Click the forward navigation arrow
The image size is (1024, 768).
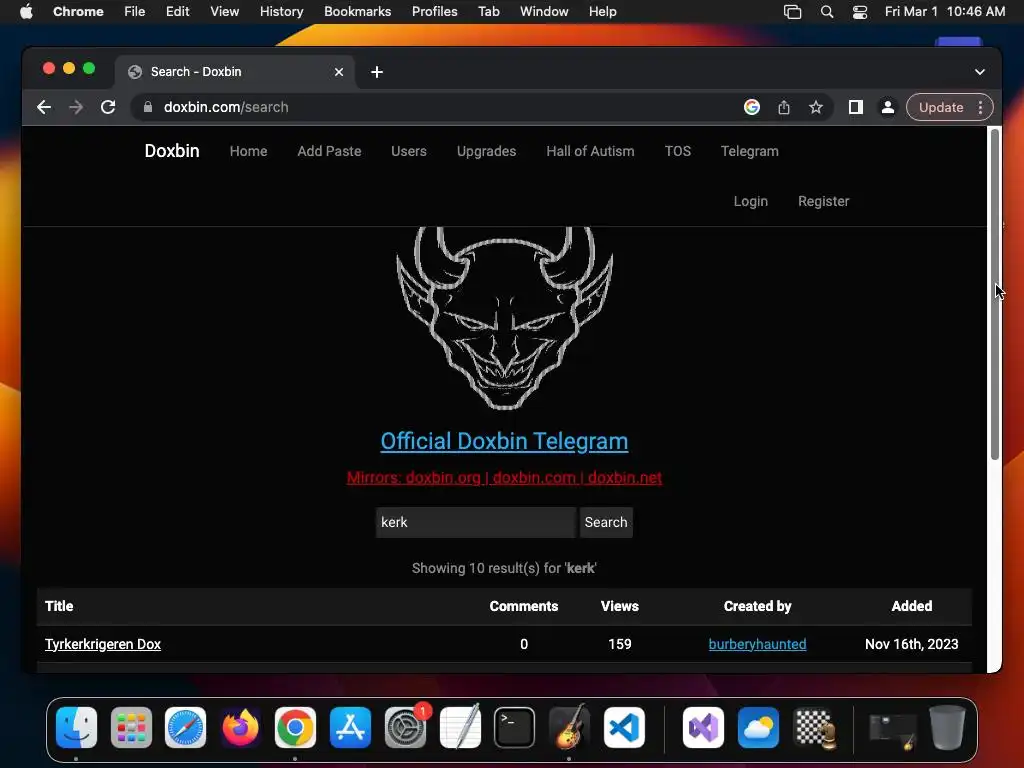[x=76, y=107]
